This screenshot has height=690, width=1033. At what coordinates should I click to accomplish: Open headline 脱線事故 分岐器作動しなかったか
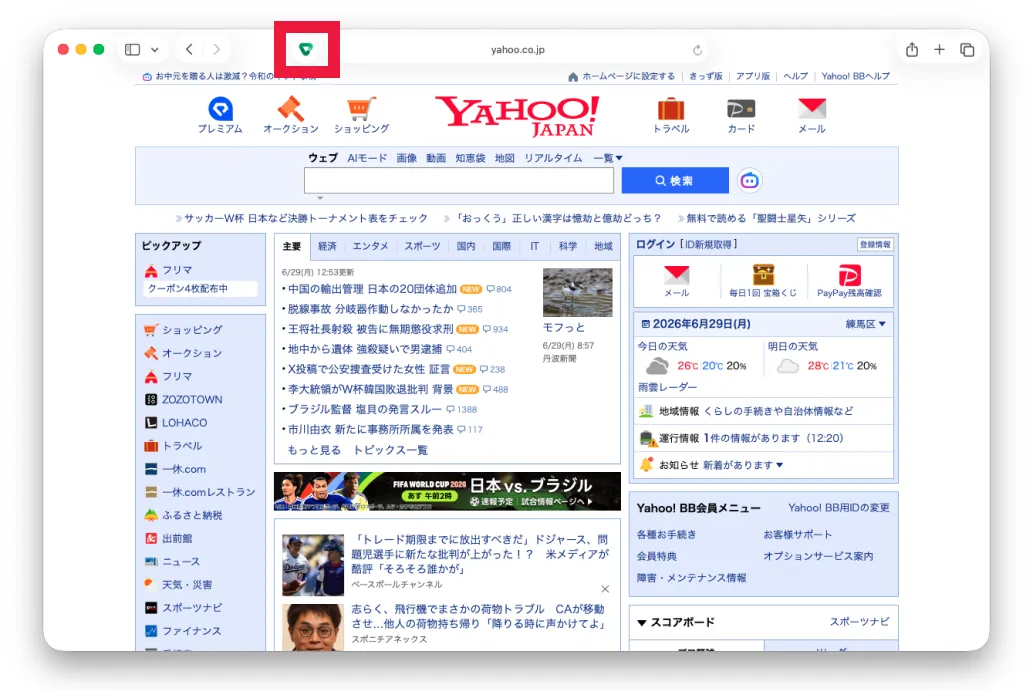pyautogui.click(x=371, y=308)
